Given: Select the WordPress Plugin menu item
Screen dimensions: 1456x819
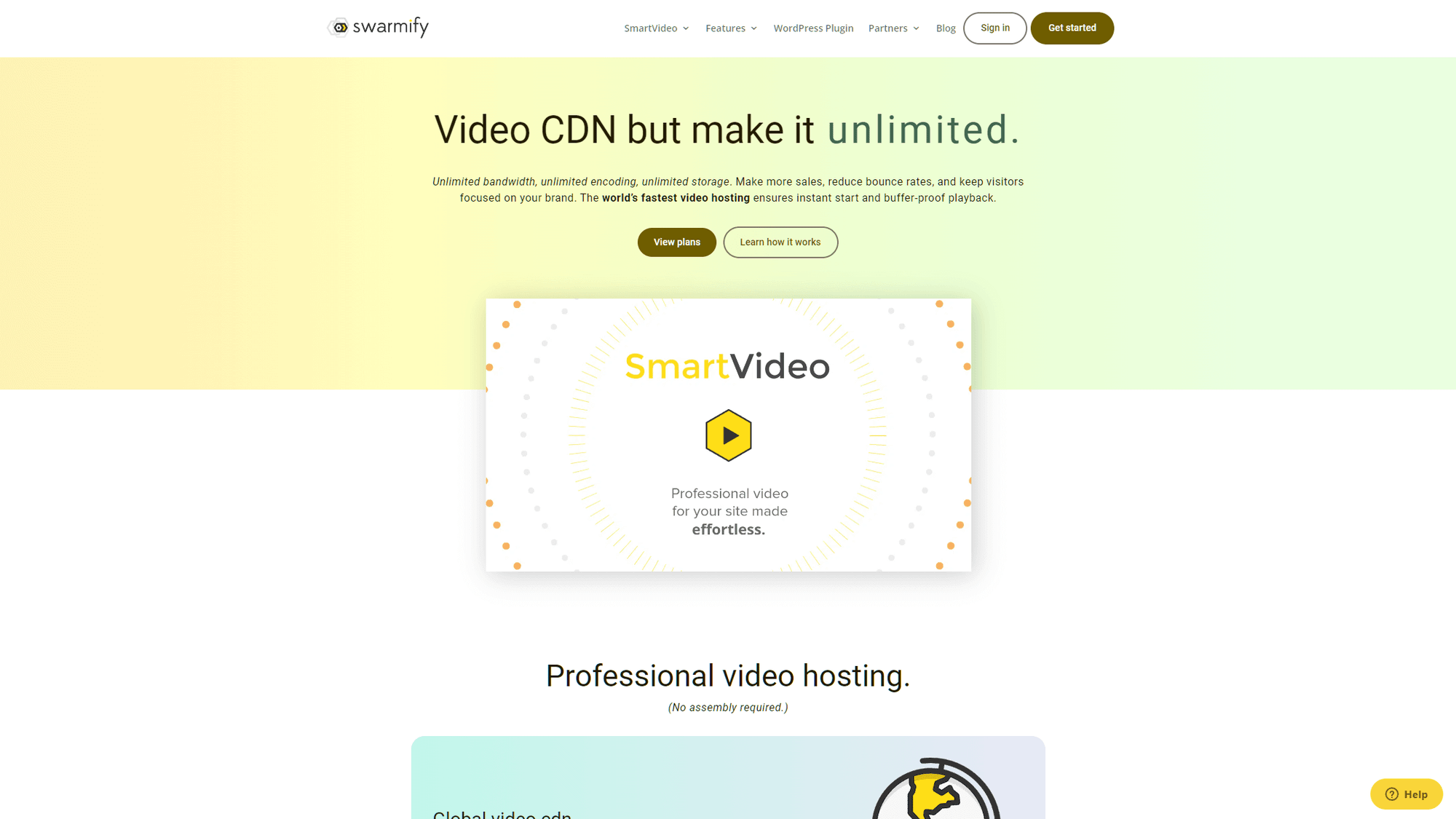Looking at the screenshot, I should (813, 28).
